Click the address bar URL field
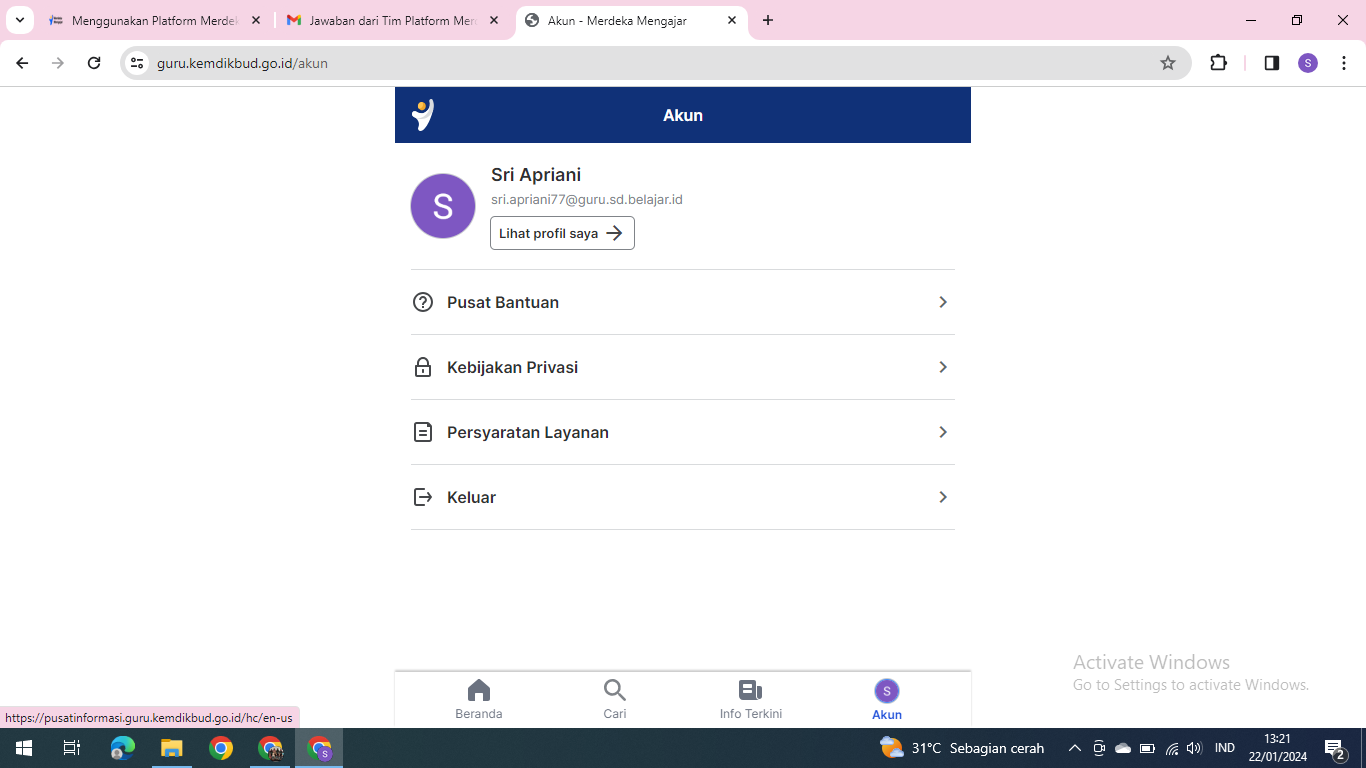1366x768 pixels. point(640,63)
